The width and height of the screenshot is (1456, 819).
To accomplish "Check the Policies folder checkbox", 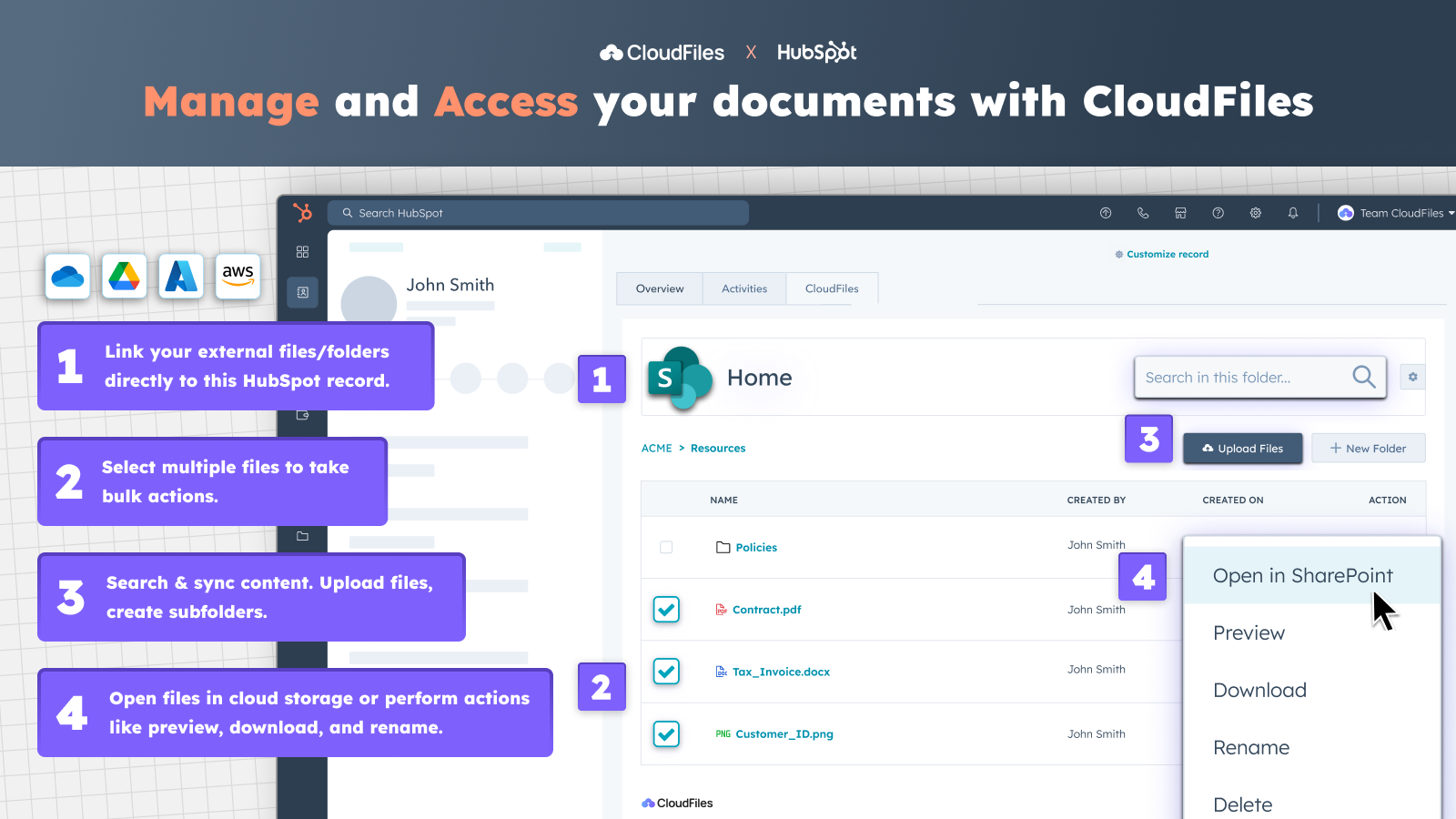I will (666, 547).
